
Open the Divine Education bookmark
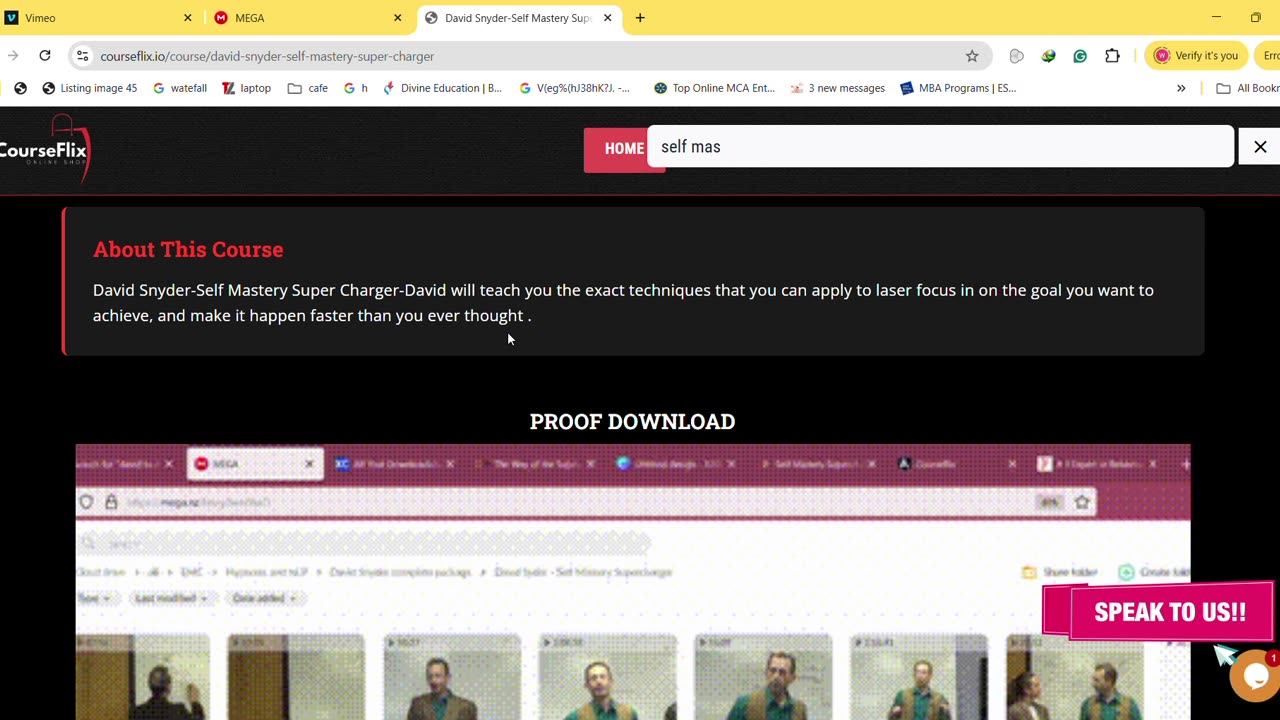(x=442, y=88)
